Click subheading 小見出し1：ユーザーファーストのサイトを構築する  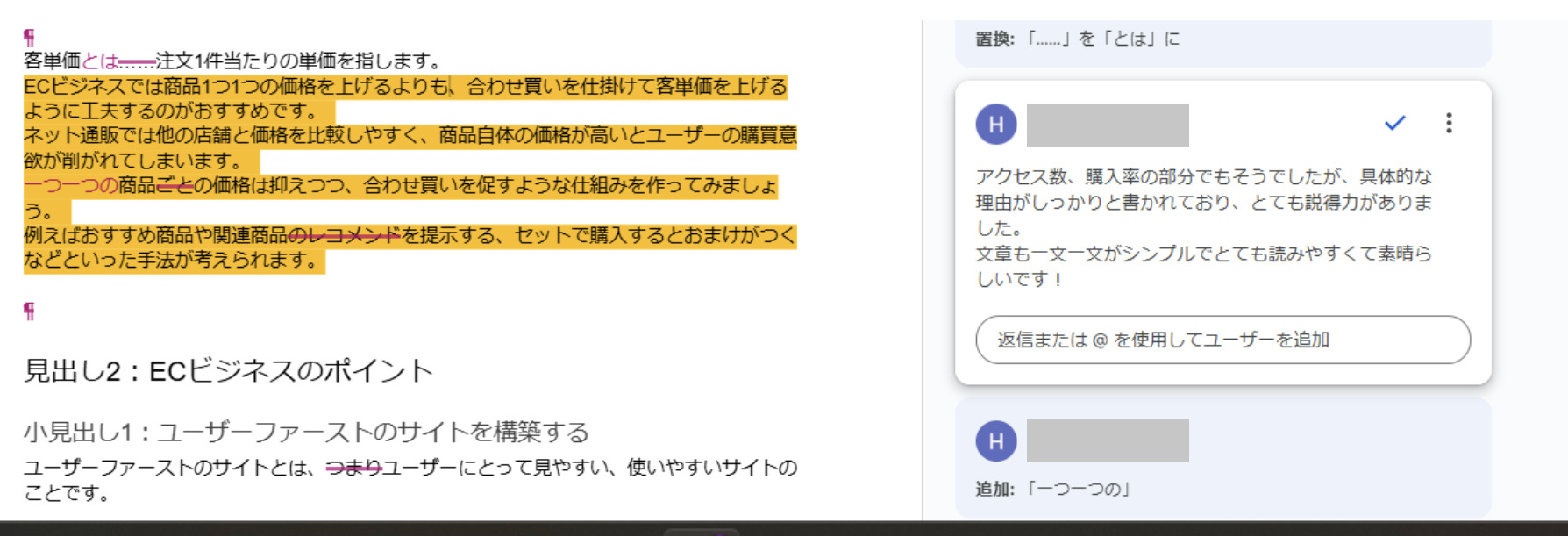click(305, 432)
